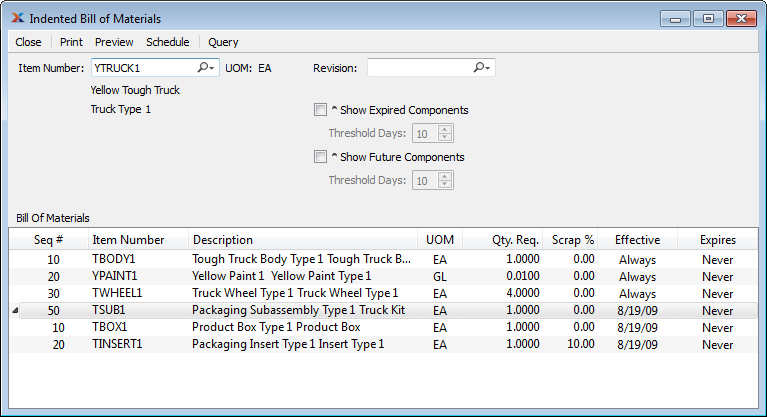
Task: Click the Revision field magnifier icon
Action: pos(481,68)
